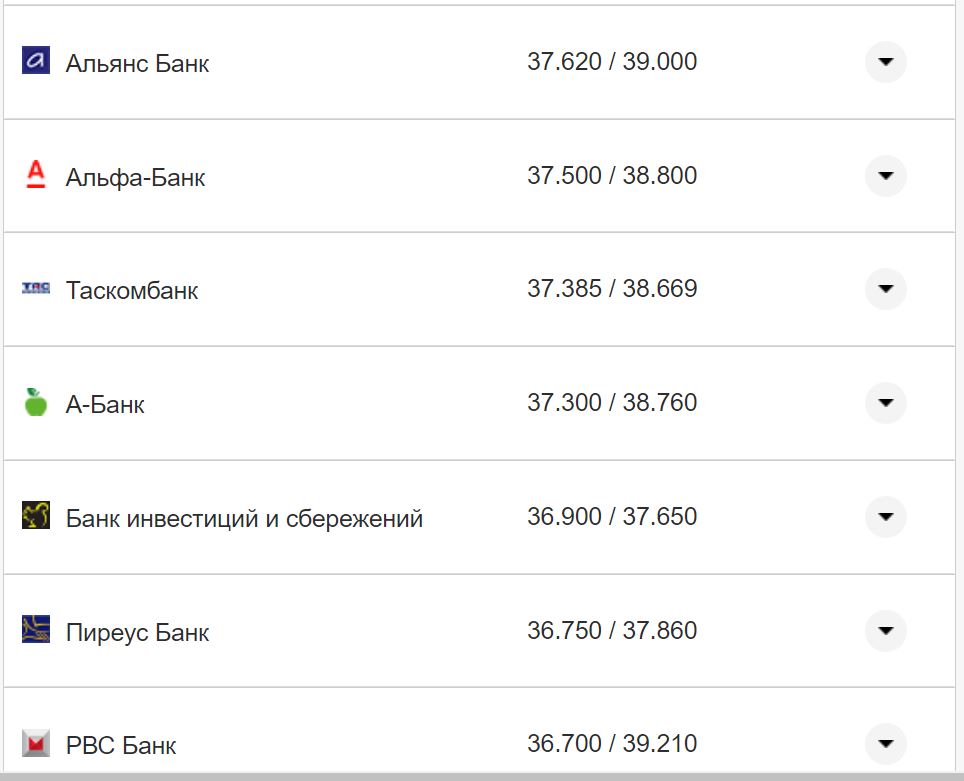Expand the Альянс Банк row details
Screen dimensions: 964x781
[885, 62]
